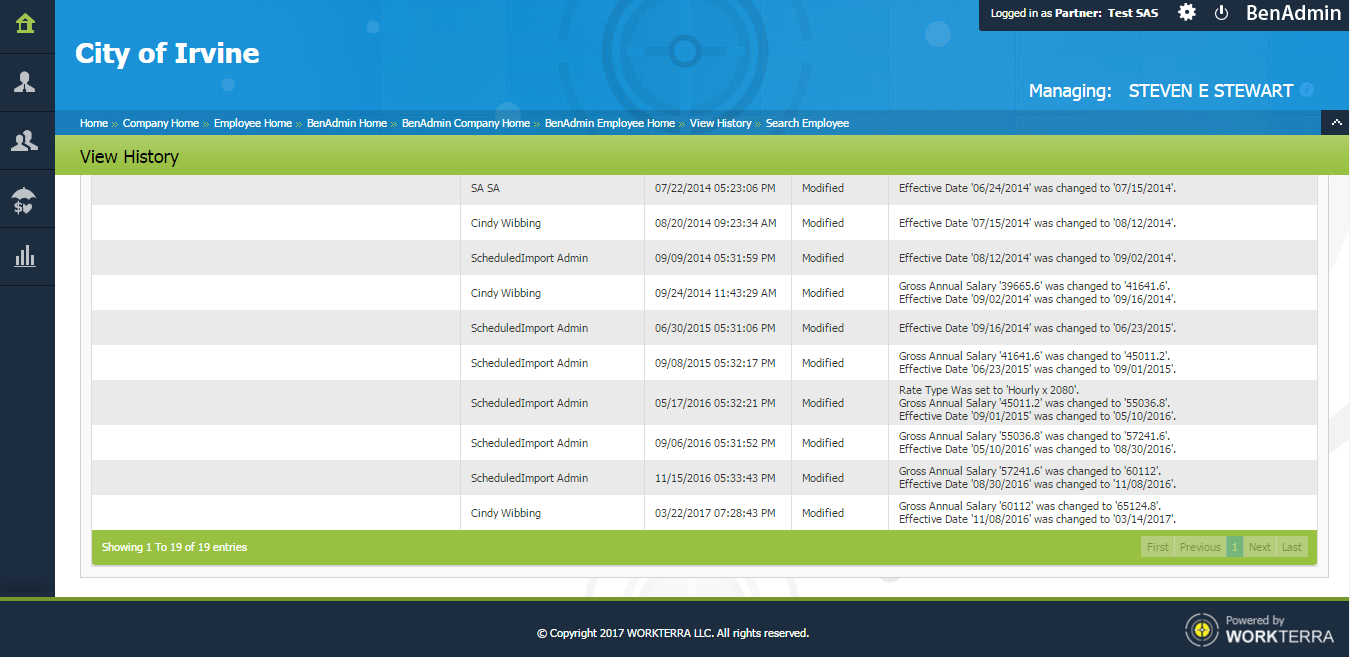Open the single employee sidebar icon
This screenshot has height=657, width=1350.
(x=25, y=82)
